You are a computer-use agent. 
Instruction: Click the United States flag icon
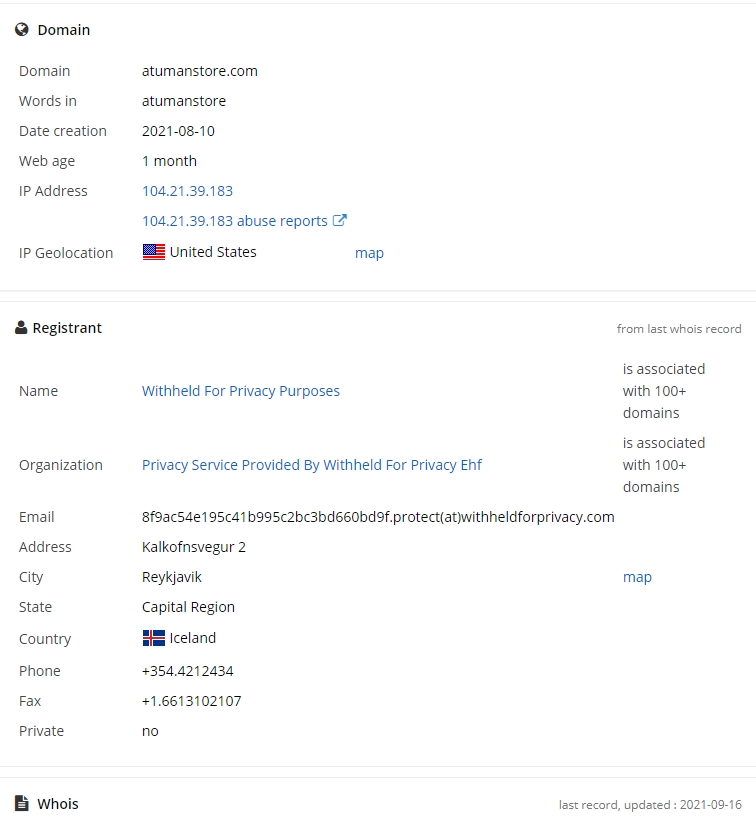[154, 252]
